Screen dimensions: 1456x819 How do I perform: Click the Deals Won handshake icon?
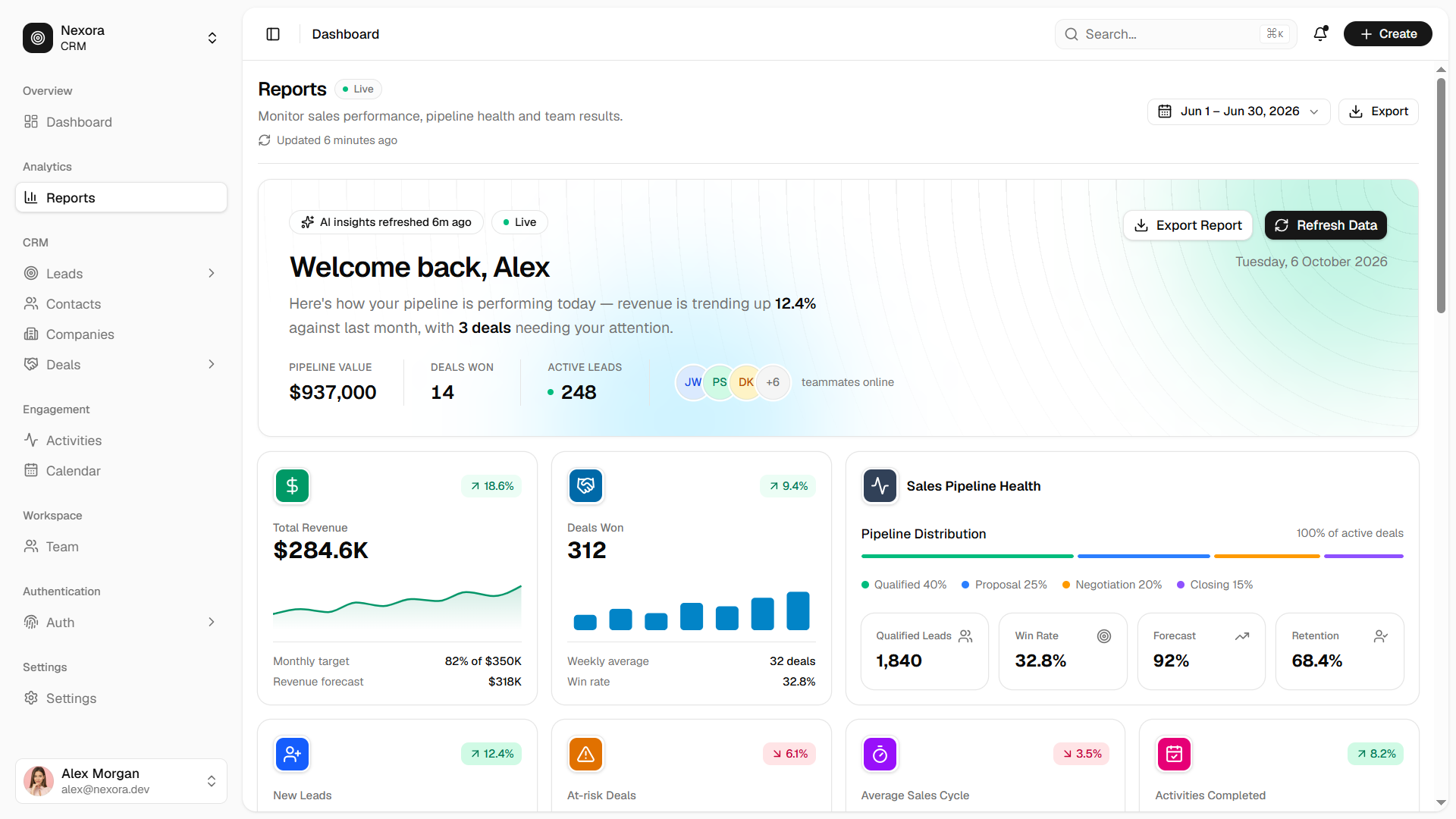click(586, 486)
